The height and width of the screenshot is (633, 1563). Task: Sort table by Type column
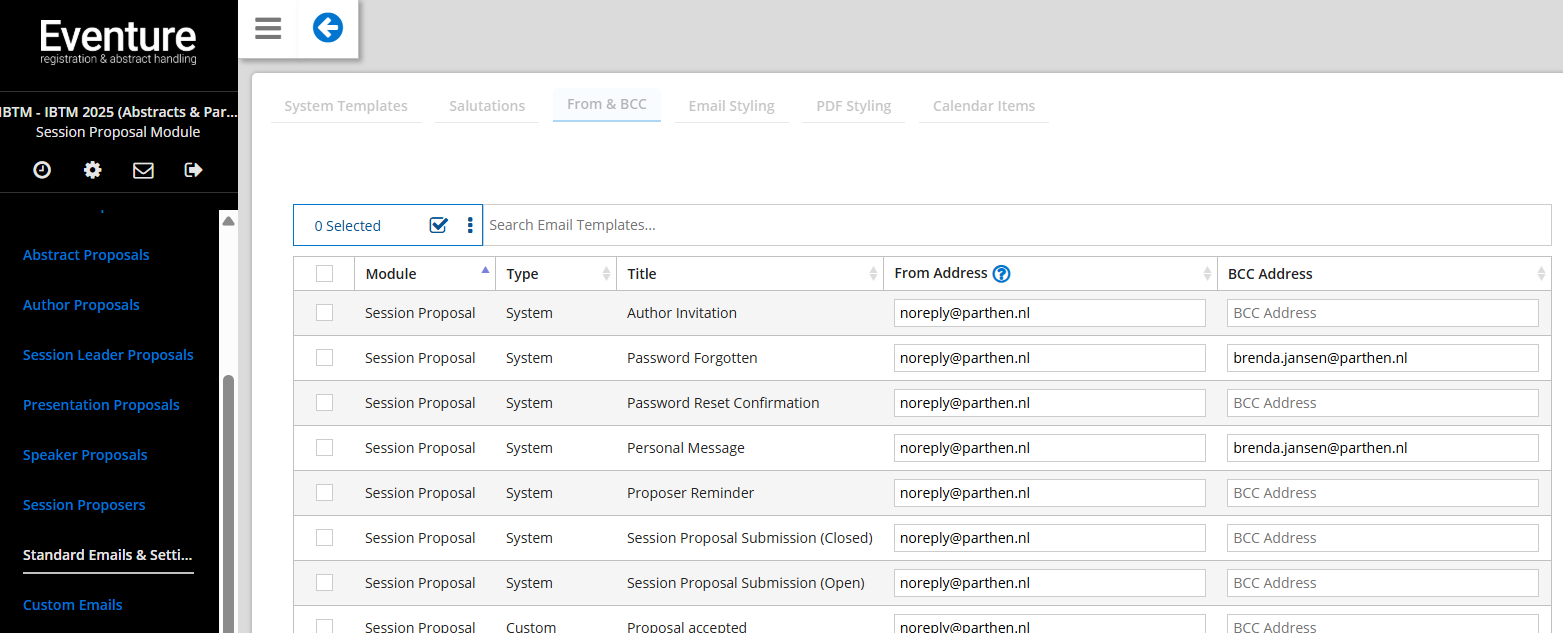[x=556, y=273]
